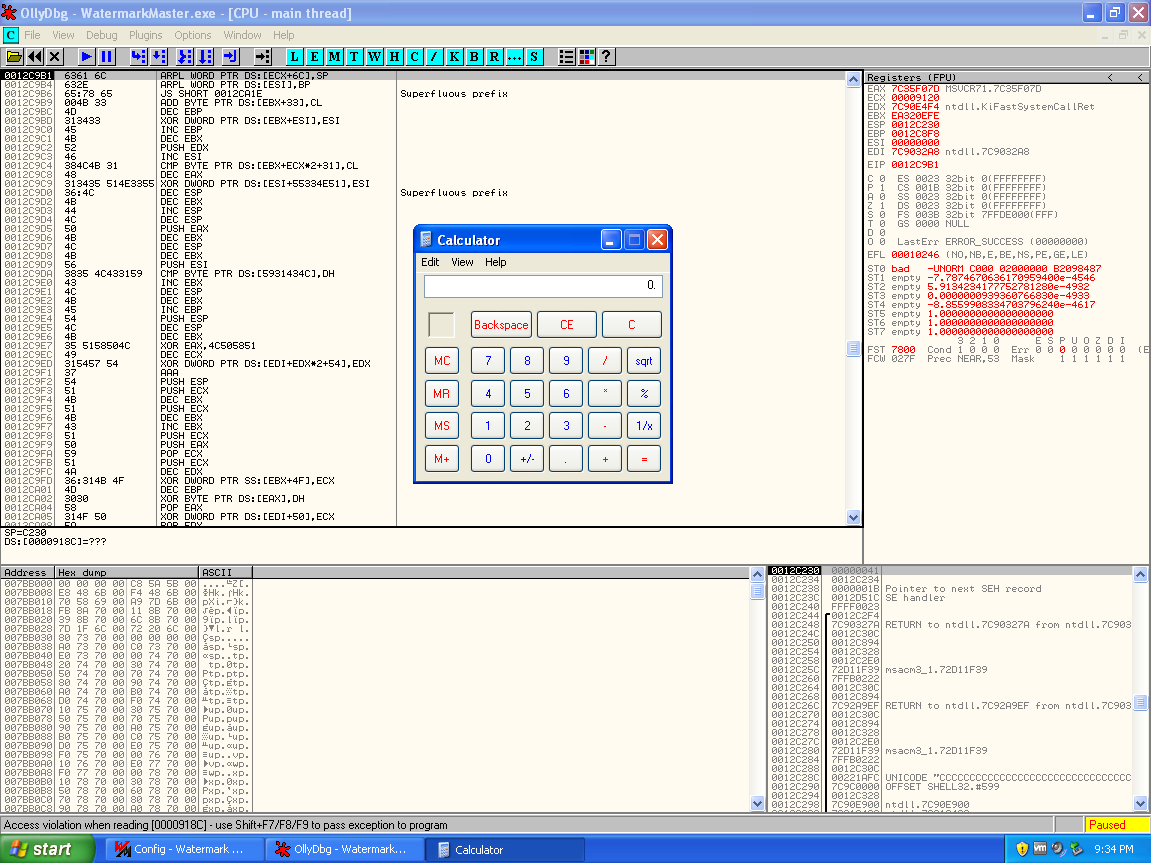
Task: Pause execution with the pause toolbar icon
Action: [x=106, y=57]
